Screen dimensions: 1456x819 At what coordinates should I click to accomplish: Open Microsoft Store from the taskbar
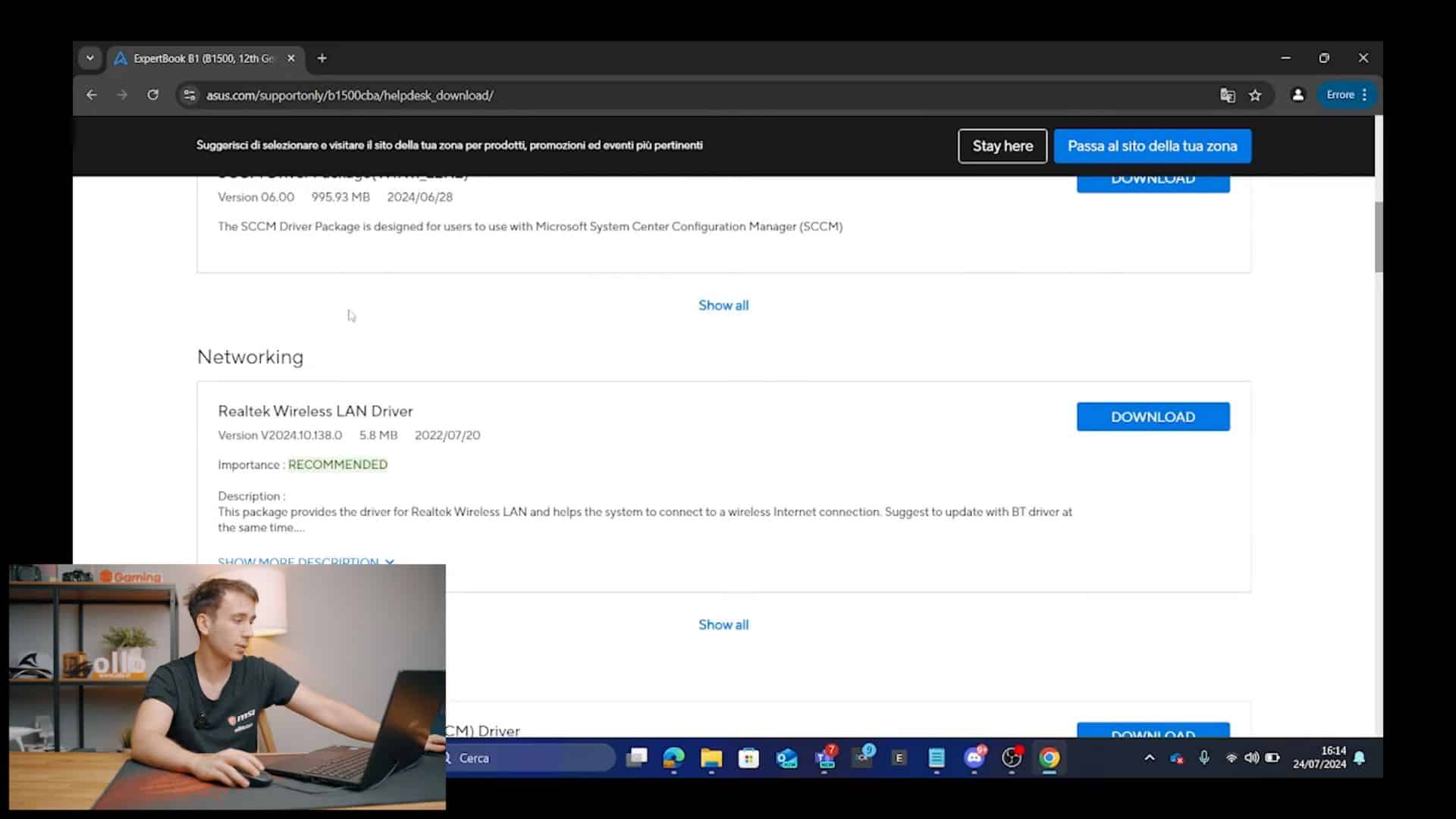point(748,758)
